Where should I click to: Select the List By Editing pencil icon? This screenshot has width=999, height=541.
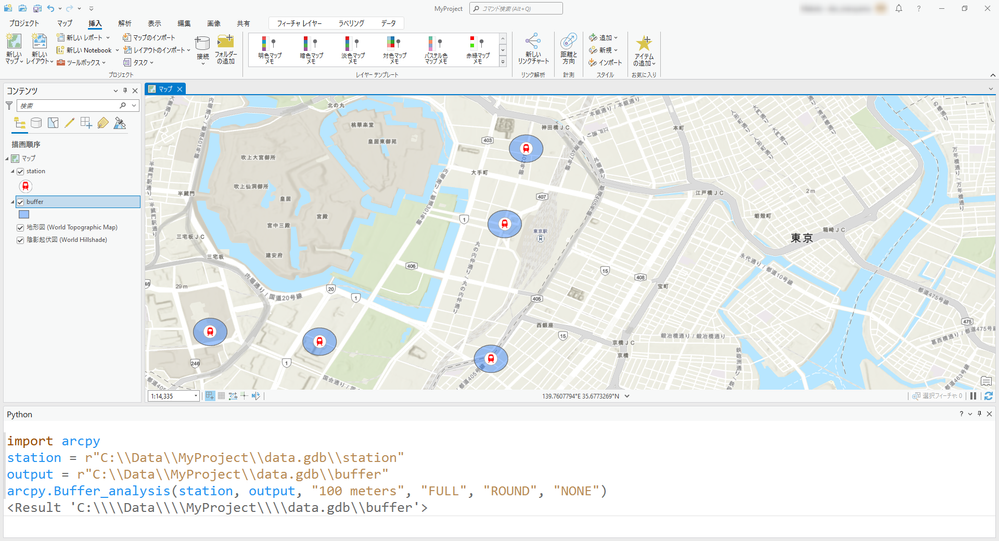click(69, 123)
